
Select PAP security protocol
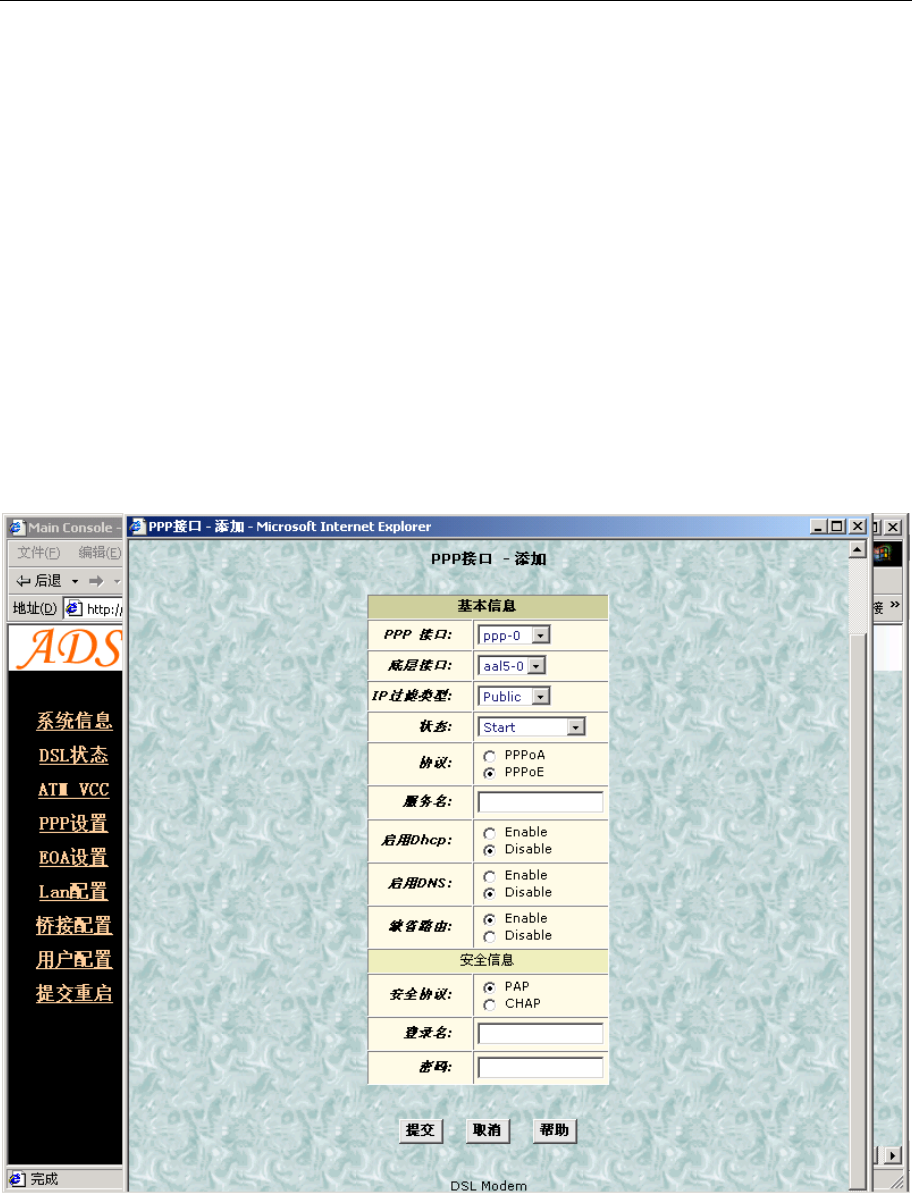[x=489, y=988]
